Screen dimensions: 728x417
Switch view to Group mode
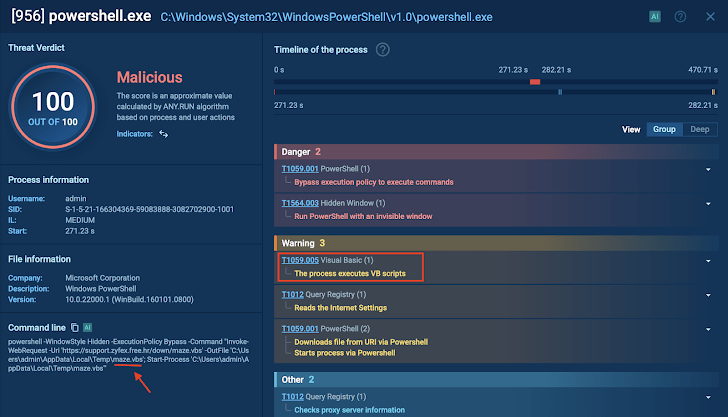(x=663, y=129)
